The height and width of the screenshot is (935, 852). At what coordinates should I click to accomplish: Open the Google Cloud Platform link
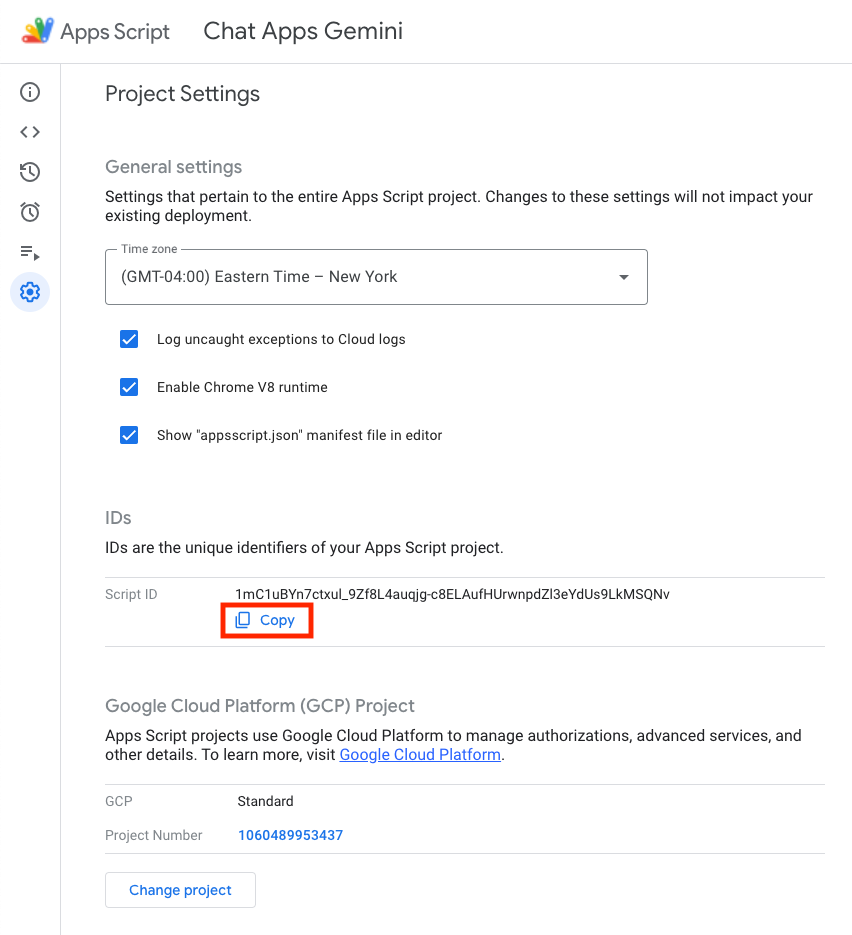click(420, 755)
